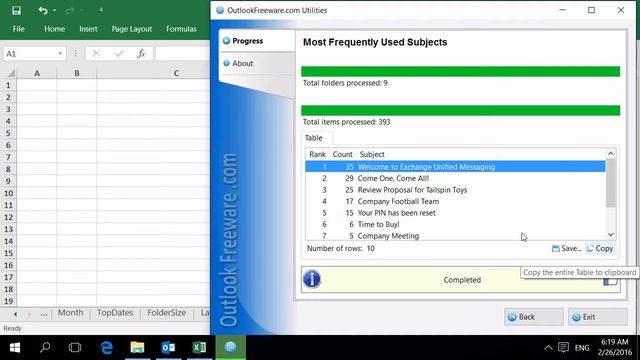The height and width of the screenshot is (360, 640).
Task: Open the Windows Start menu
Action: [15, 347]
